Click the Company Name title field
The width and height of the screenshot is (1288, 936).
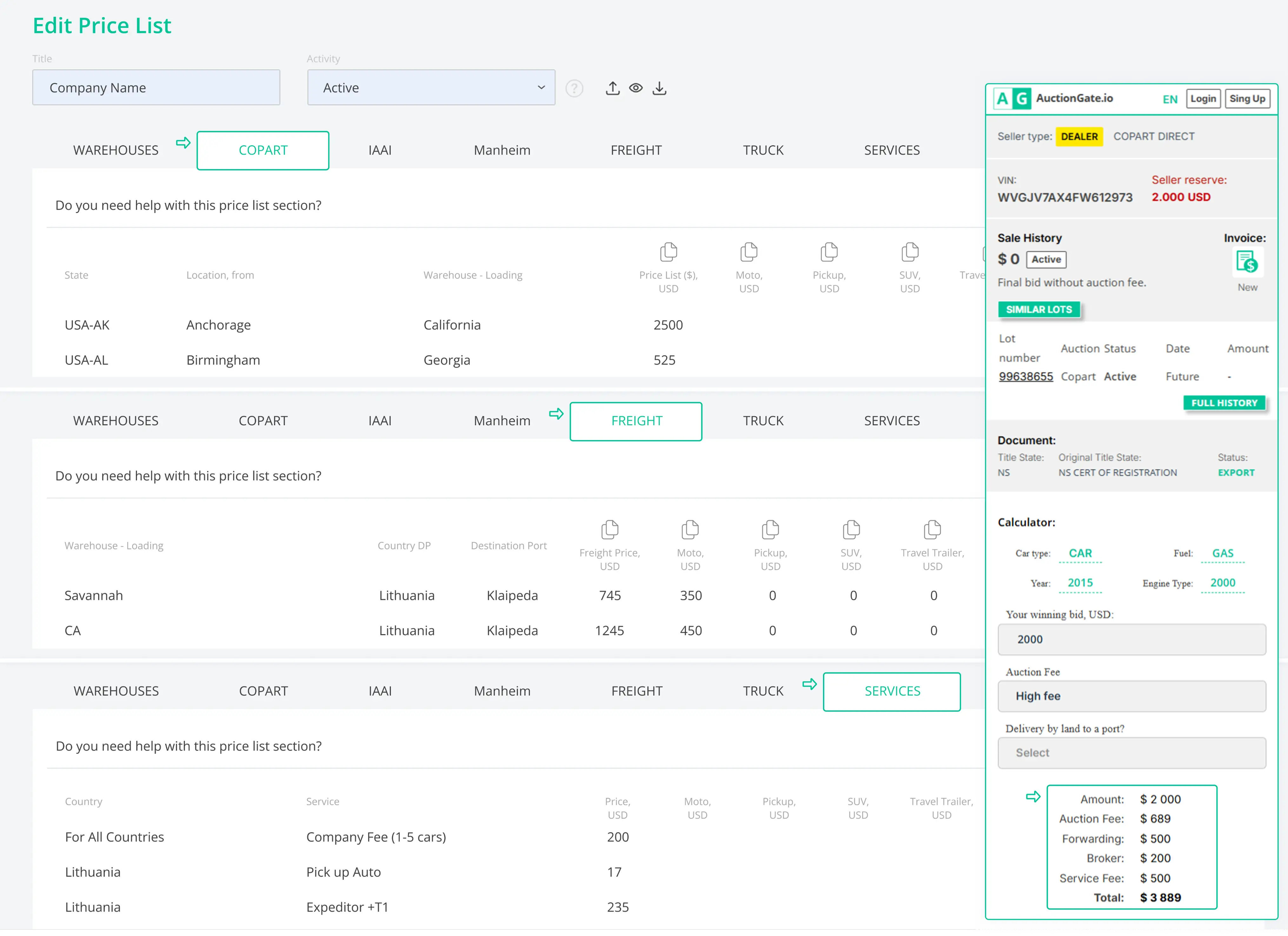point(156,88)
